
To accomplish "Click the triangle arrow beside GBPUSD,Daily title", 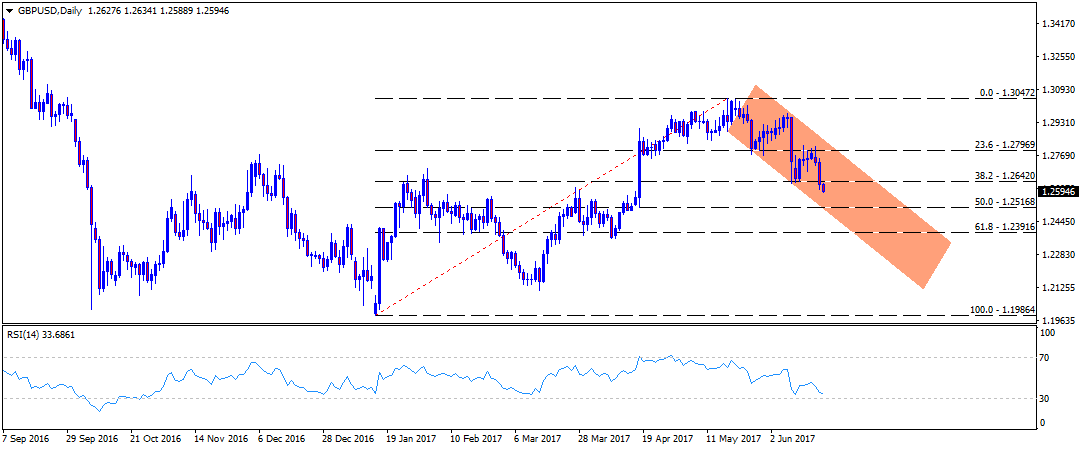I will (9, 10).
